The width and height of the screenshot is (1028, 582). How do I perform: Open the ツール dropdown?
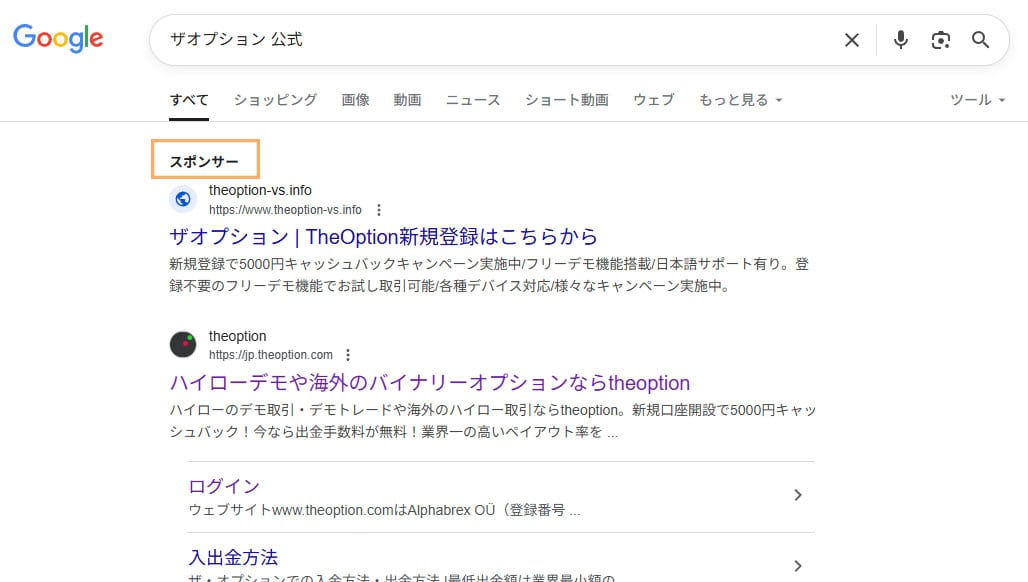point(978,100)
